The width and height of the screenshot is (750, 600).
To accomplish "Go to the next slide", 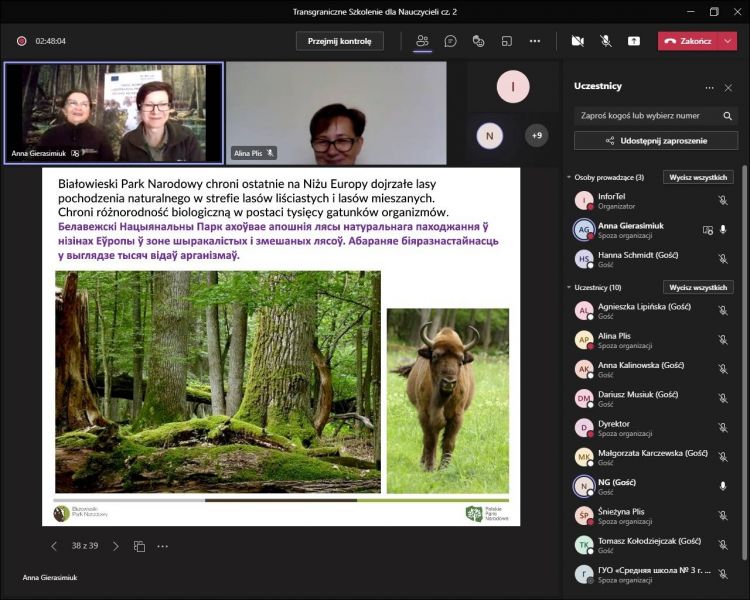I will click(115, 546).
